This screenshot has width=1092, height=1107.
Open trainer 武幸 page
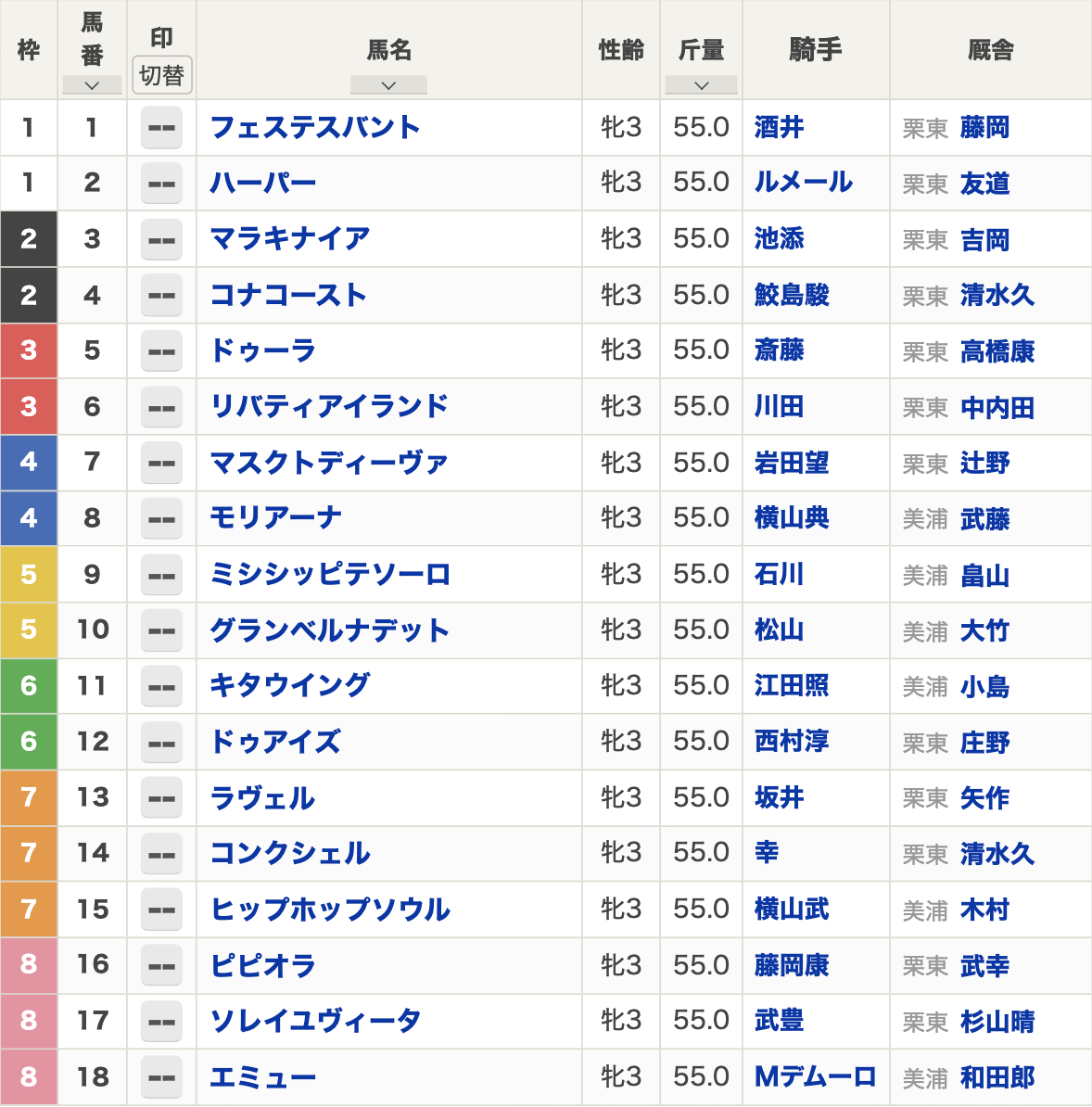click(984, 966)
